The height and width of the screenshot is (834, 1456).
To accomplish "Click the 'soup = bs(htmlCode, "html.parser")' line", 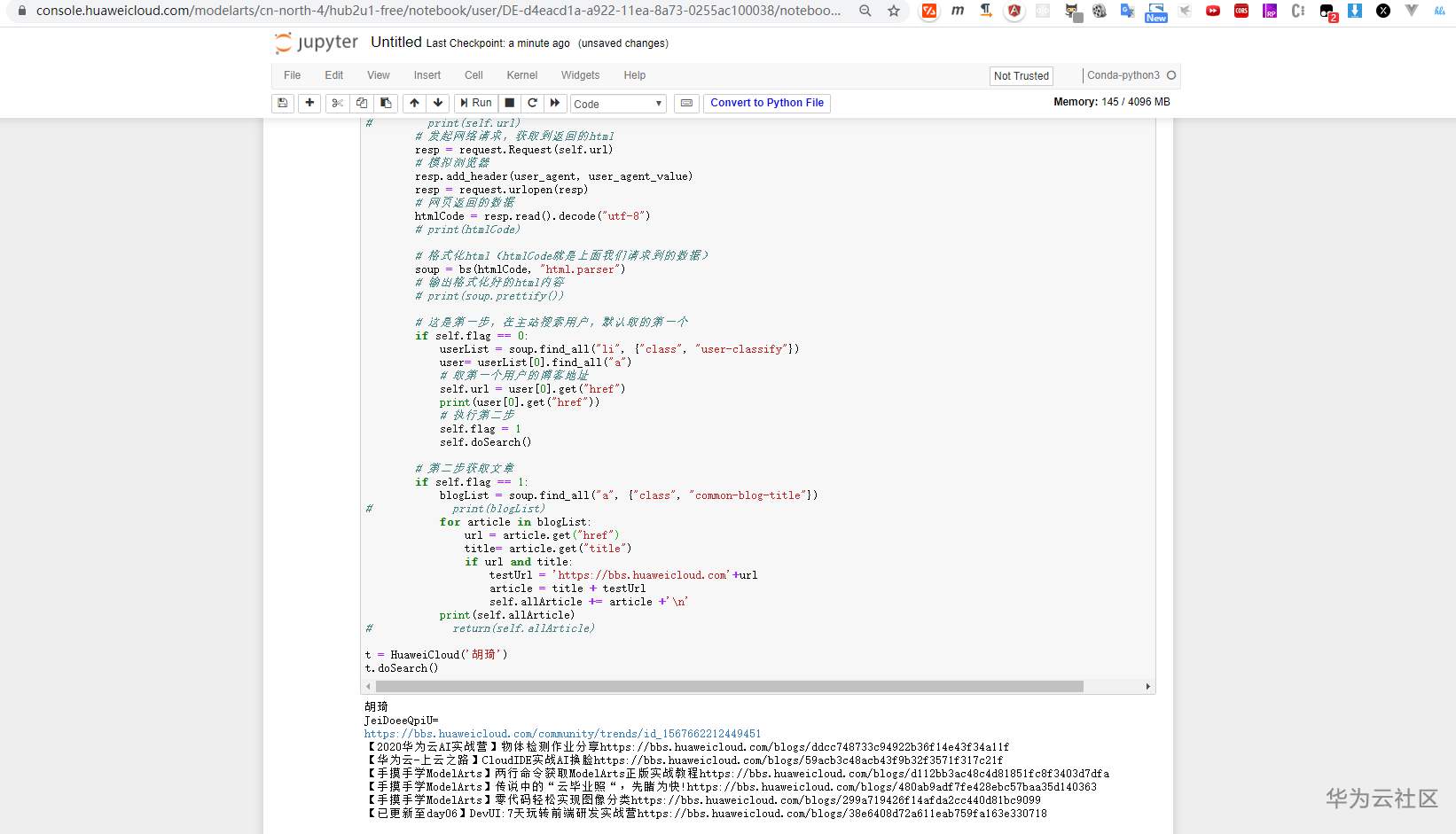I will (x=520, y=269).
